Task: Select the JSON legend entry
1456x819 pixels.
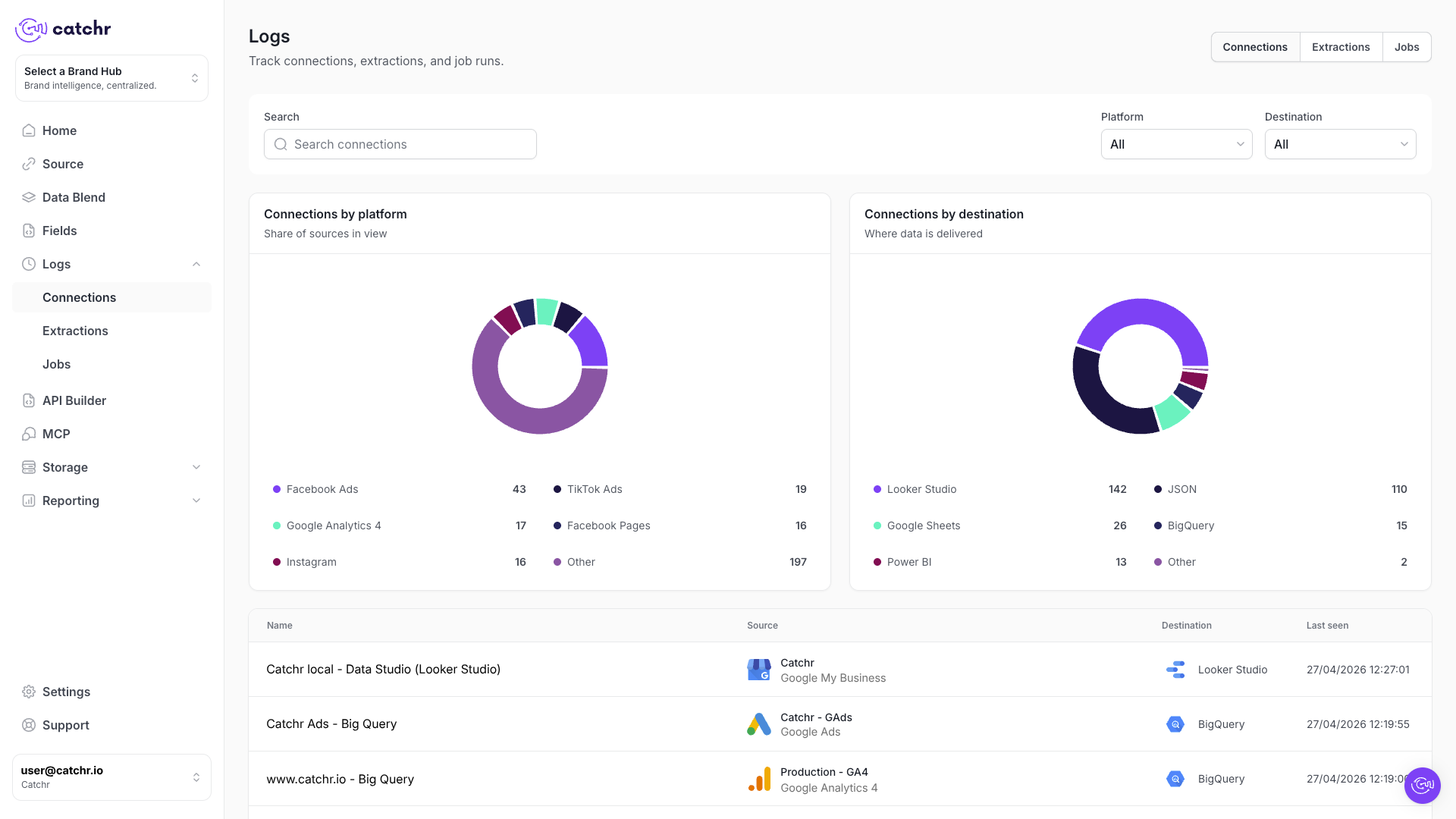Action: (x=1281, y=489)
